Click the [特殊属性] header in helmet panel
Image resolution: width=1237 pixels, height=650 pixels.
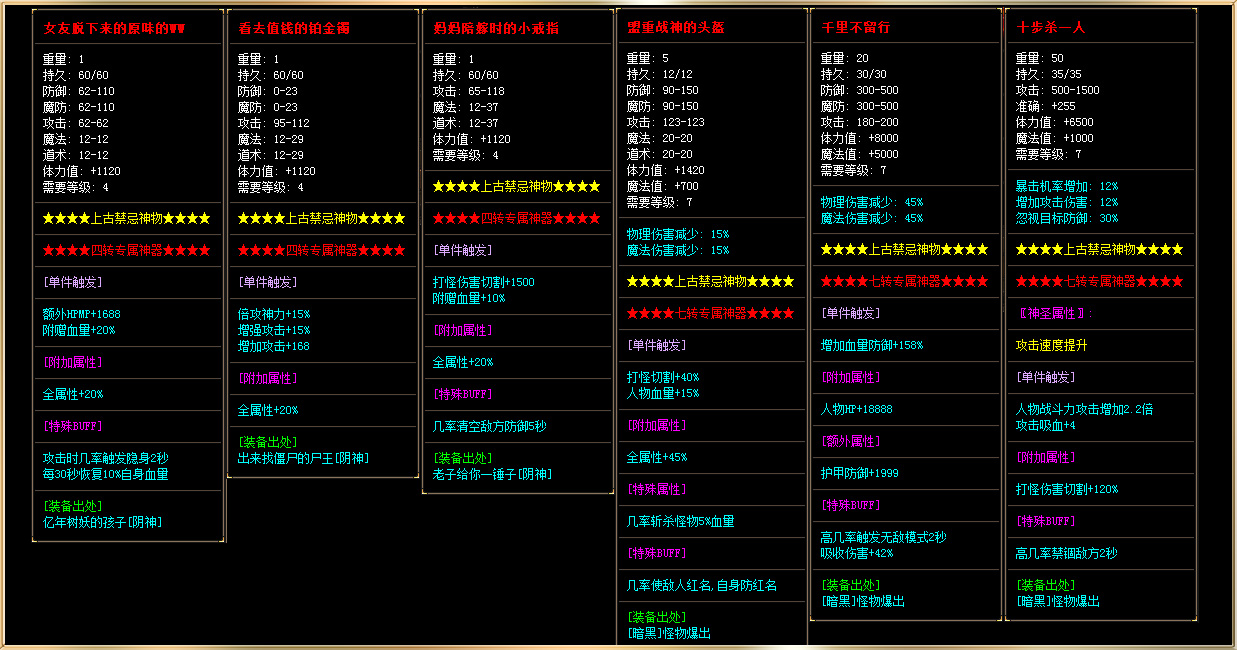(x=657, y=489)
